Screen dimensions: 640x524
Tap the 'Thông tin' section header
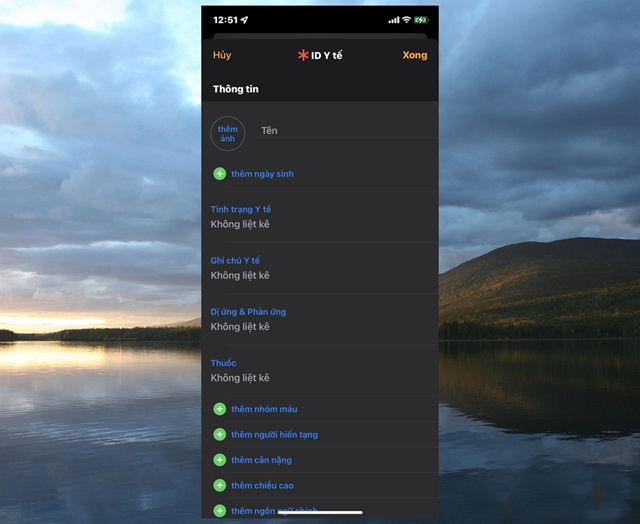(236, 89)
